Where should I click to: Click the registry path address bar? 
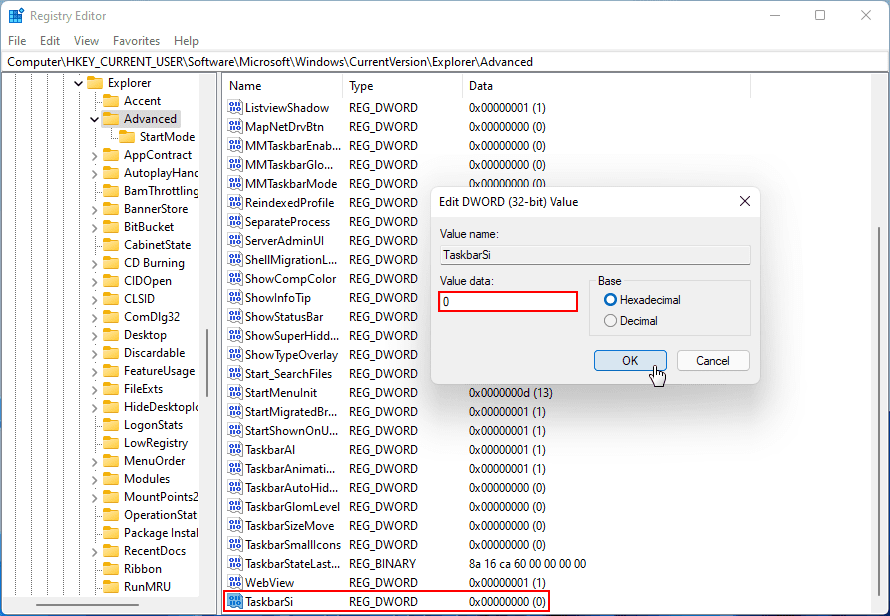click(445, 62)
